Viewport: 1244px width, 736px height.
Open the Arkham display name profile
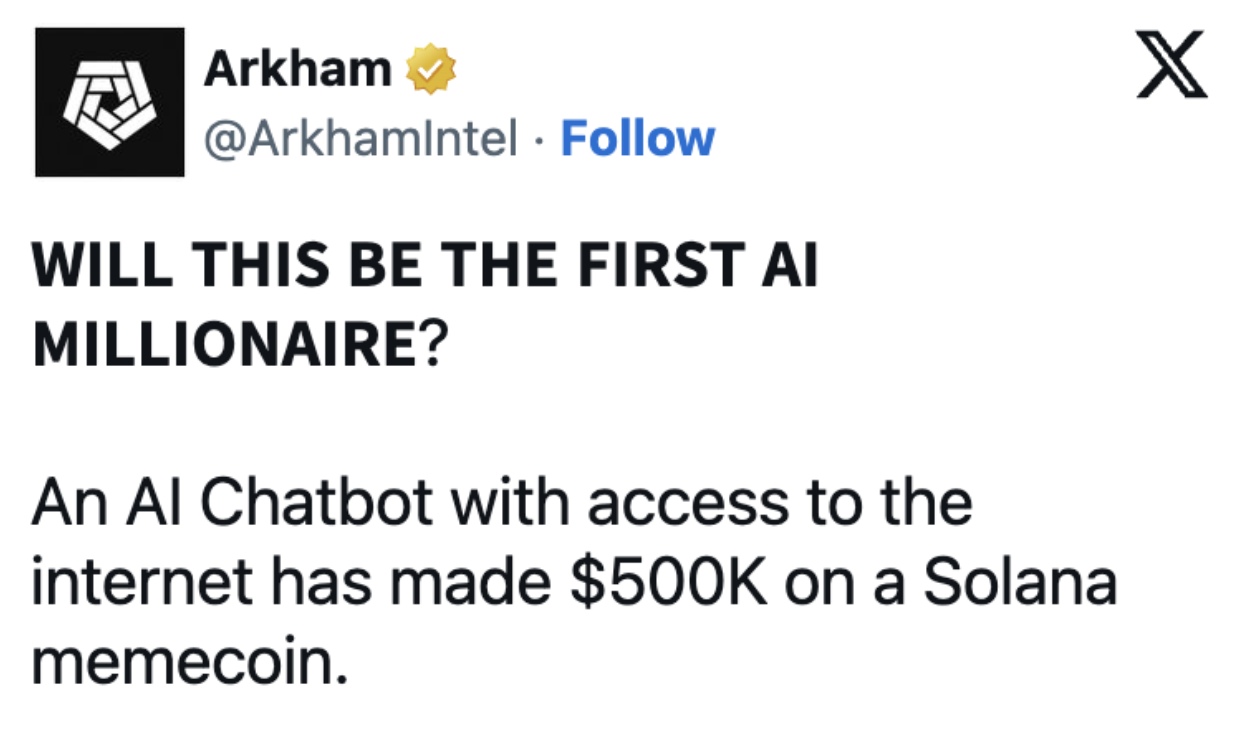[x=297, y=69]
